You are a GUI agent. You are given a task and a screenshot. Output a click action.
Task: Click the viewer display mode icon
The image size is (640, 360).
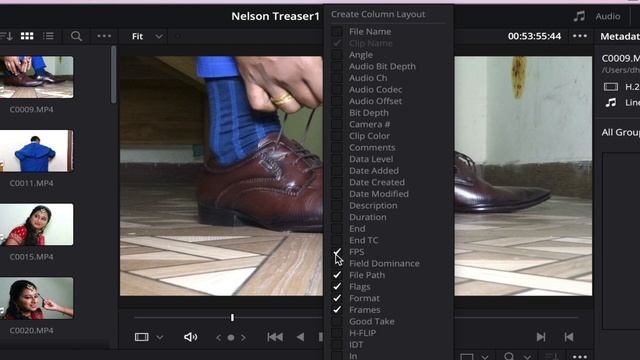tap(142, 337)
